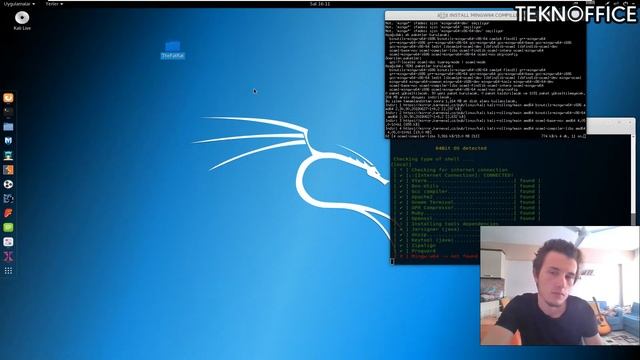640x360 pixels.
Task: Launch the orange Firefox browser from dock
Action: click(x=8, y=98)
